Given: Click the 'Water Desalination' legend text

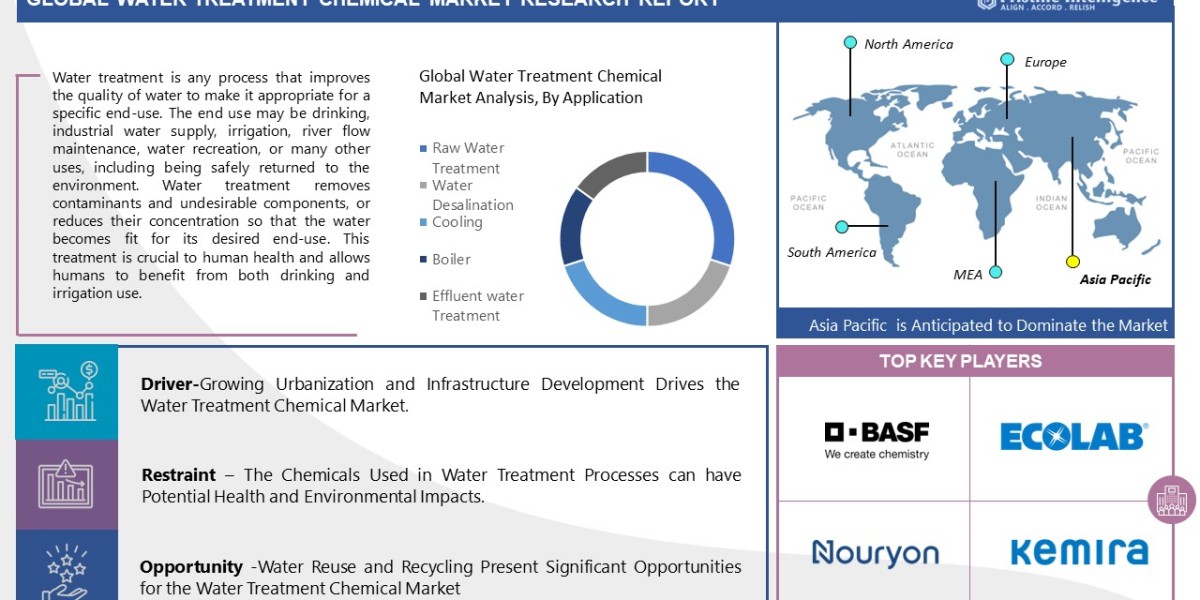Looking at the screenshot, I should pos(473,195).
